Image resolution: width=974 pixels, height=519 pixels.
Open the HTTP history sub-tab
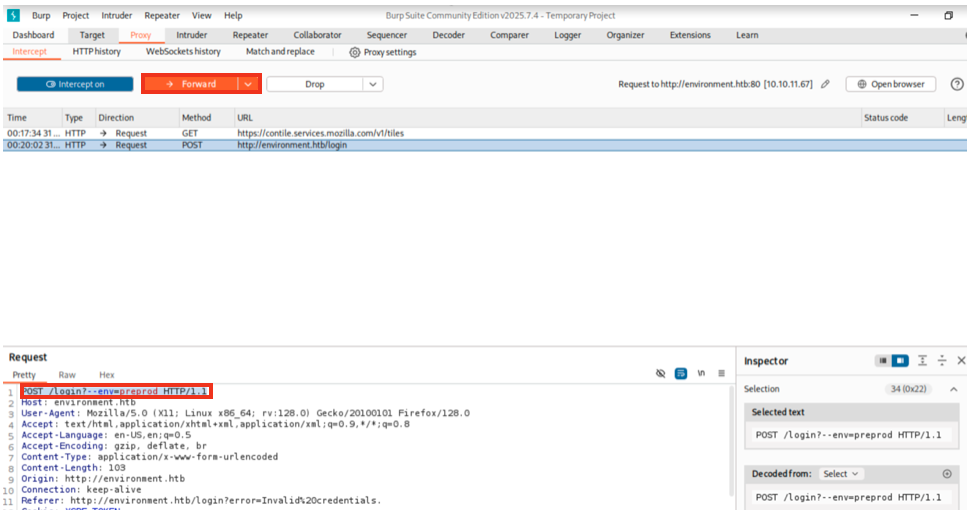tap(96, 52)
